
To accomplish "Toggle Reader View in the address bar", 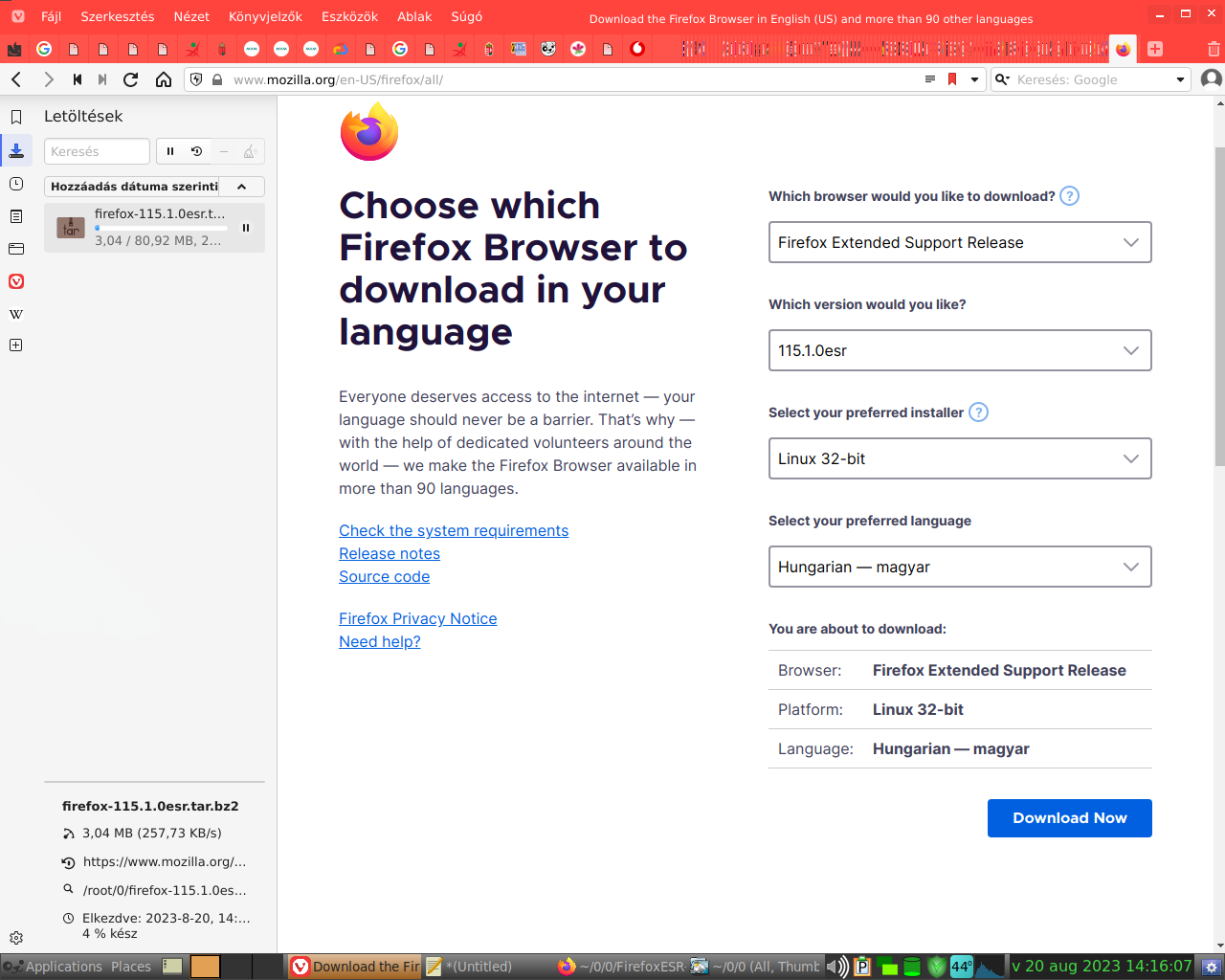I will click(x=930, y=79).
